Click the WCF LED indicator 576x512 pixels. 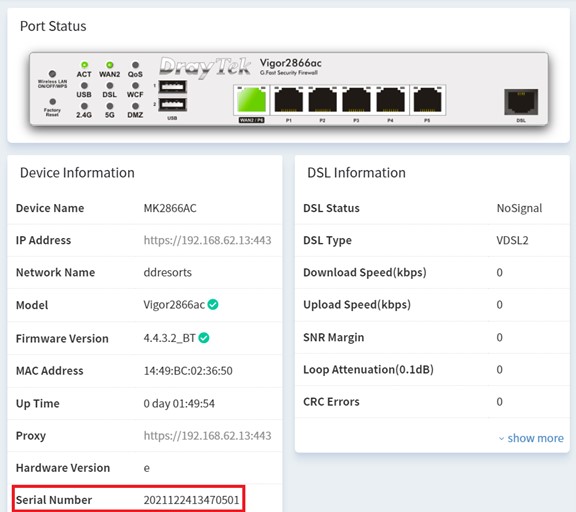coord(135,86)
